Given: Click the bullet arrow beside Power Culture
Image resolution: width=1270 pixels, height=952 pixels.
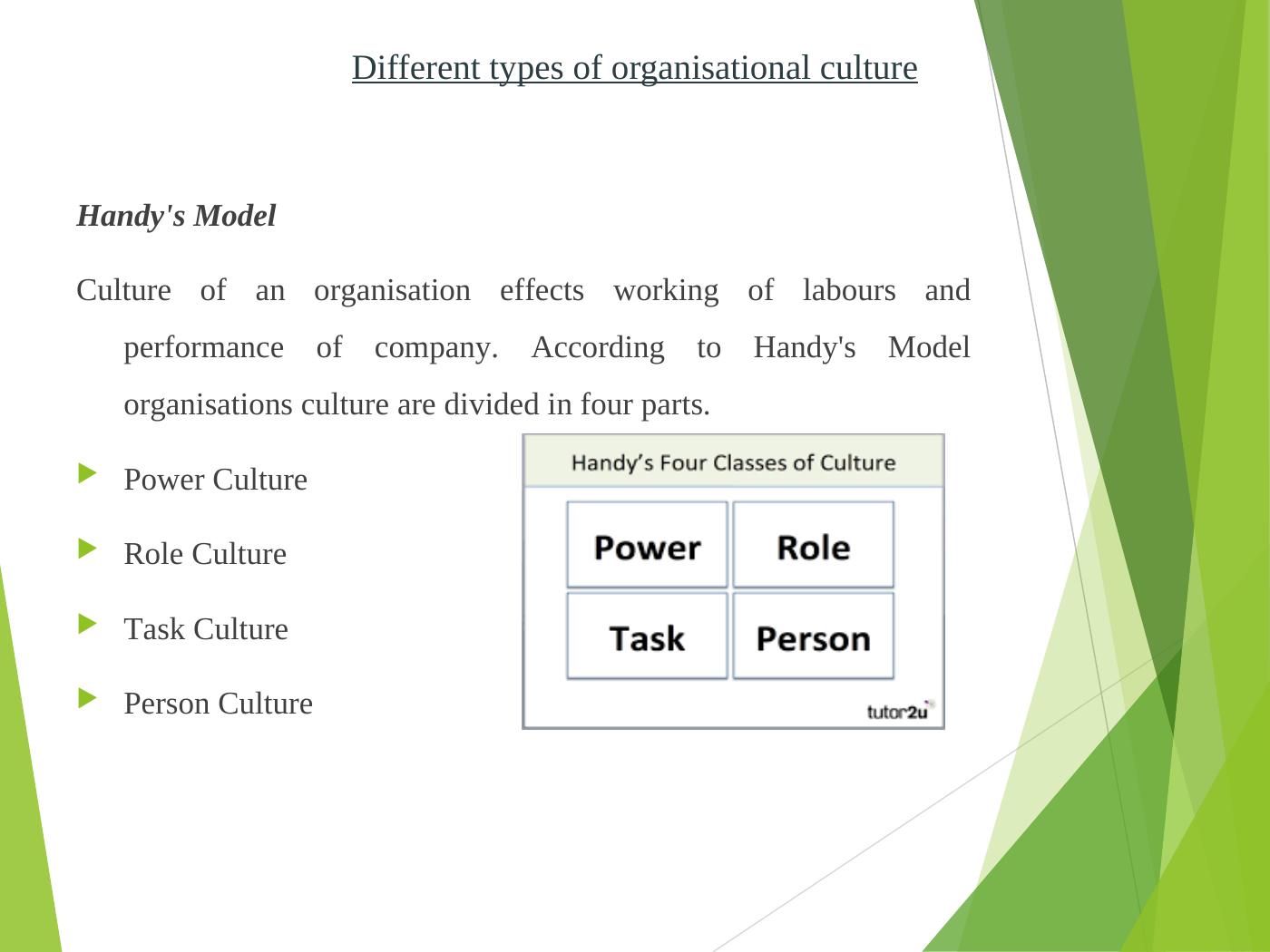Looking at the screenshot, I should coord(87,473).
